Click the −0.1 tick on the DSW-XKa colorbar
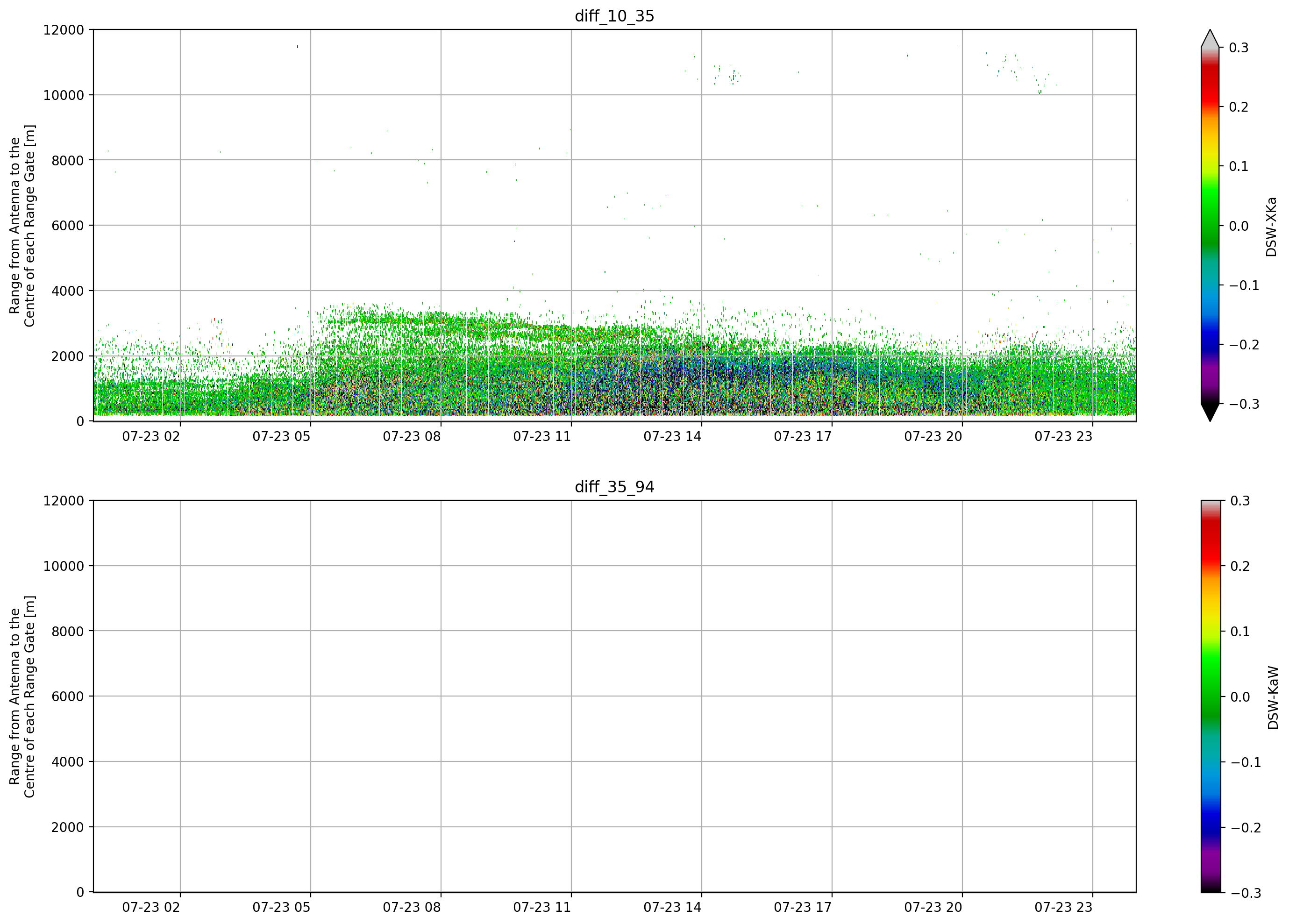The image size is (1289, 924). click(x=1244, y=285)
